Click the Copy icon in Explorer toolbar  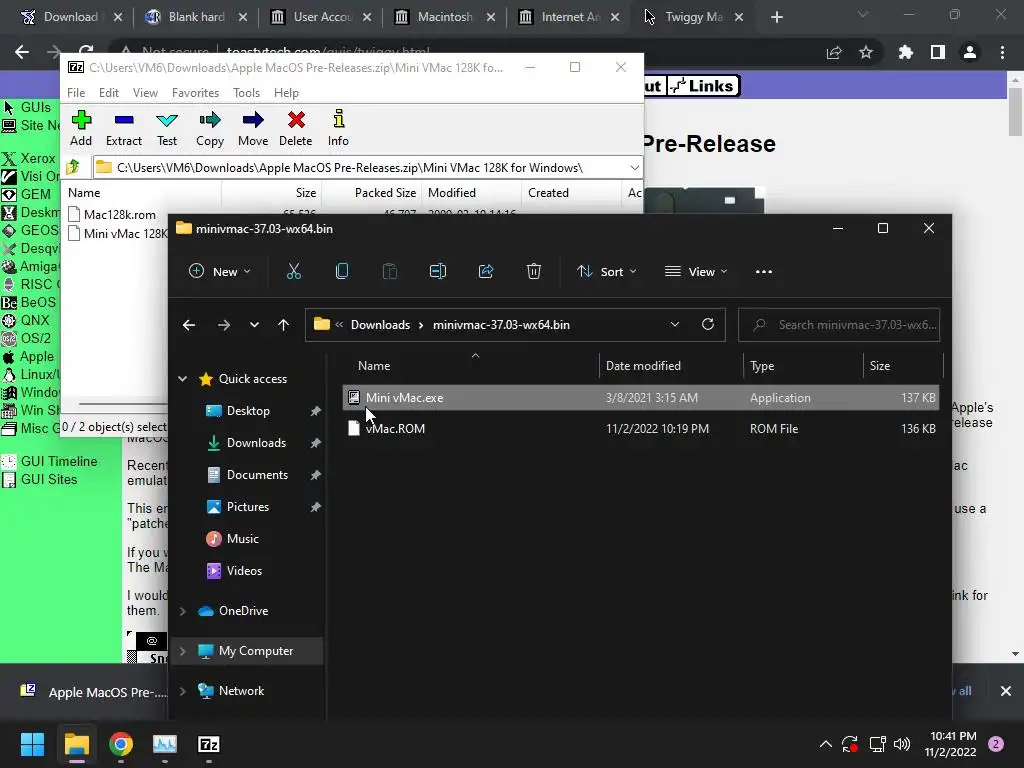(342, 272)
